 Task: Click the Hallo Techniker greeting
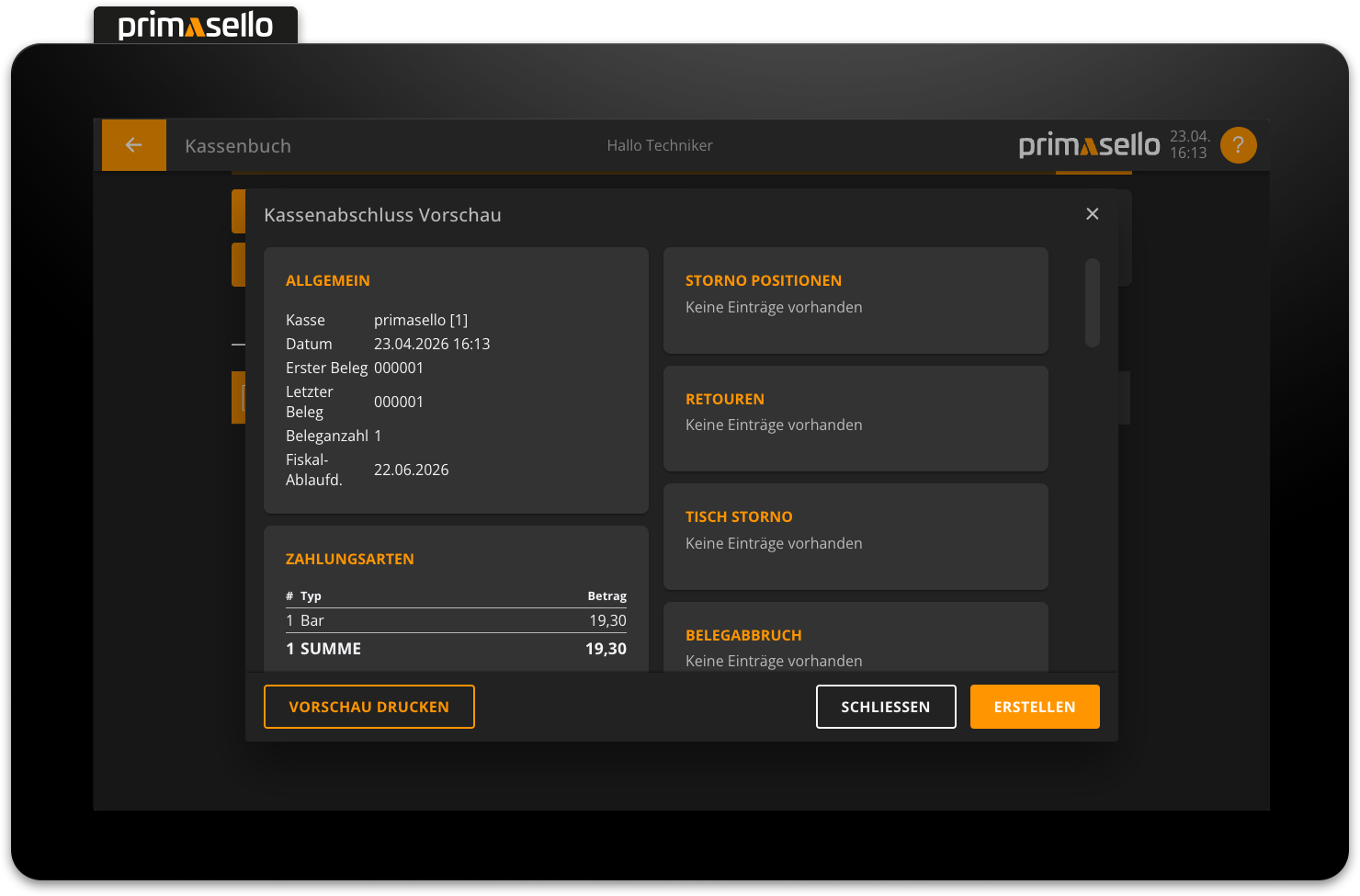660,145
